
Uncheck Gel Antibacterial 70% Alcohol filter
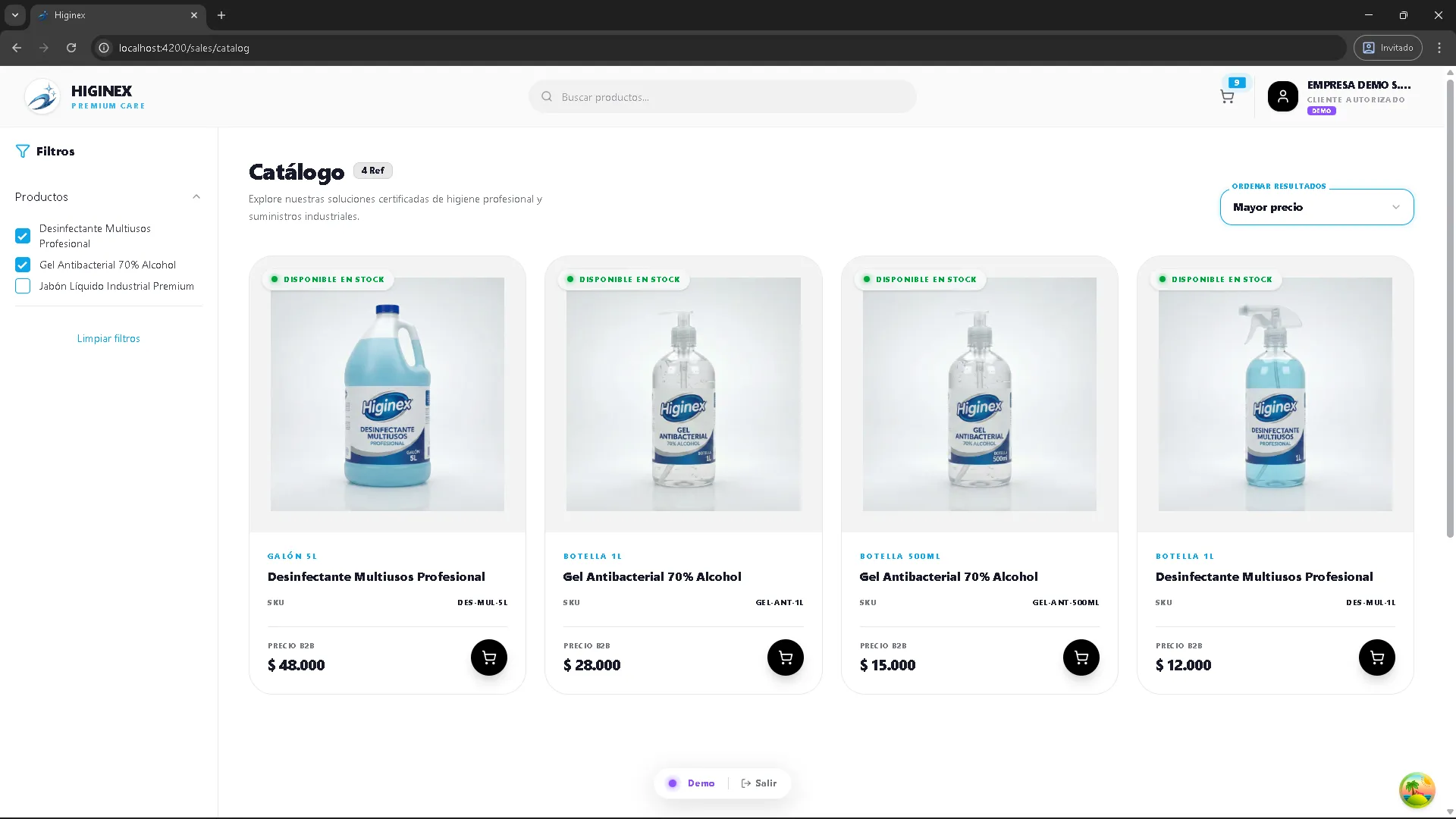tap(22, 265)
